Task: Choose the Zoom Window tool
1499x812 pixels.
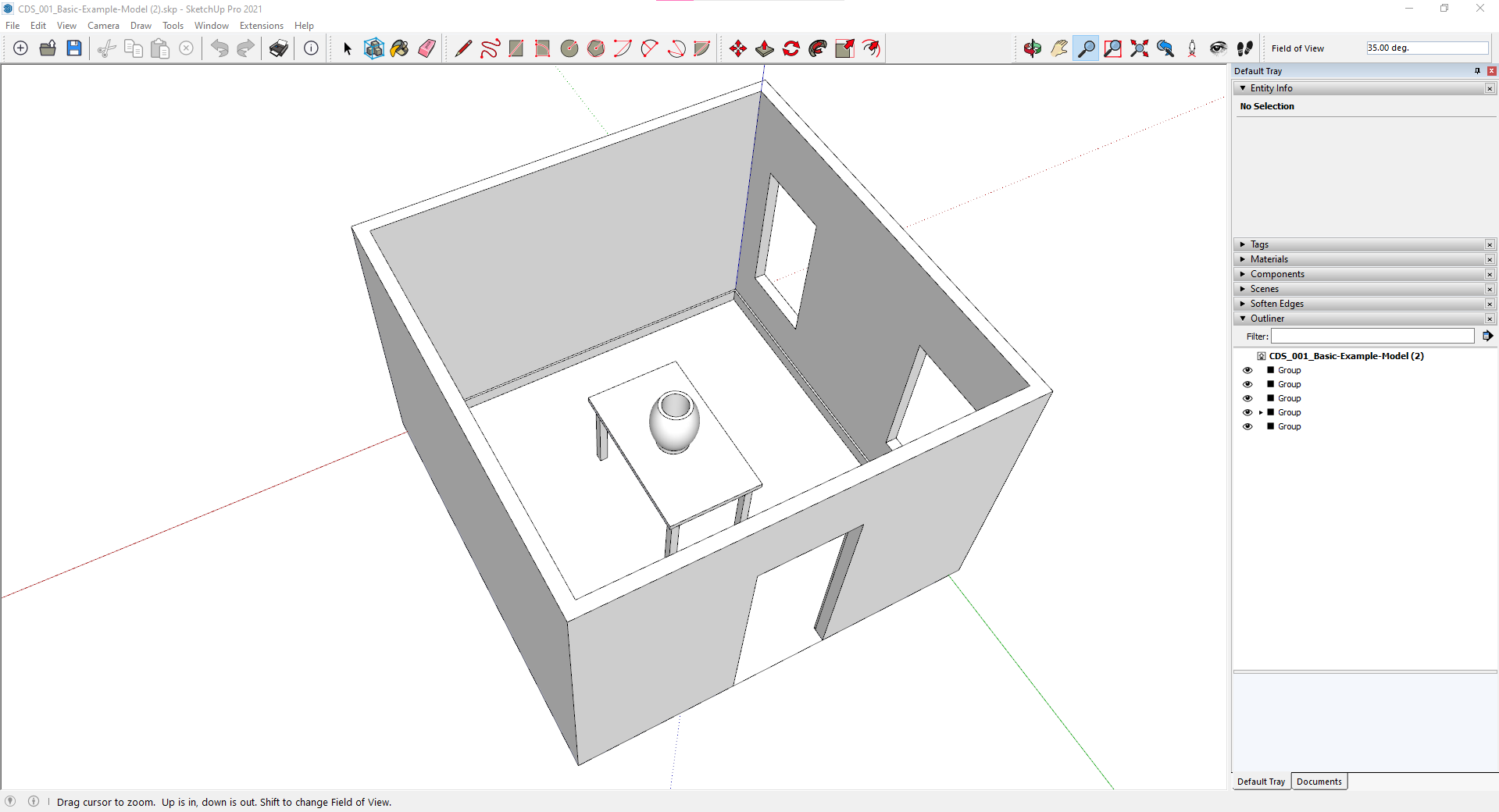Action: pyautogui.click(x=1112, y=48)
